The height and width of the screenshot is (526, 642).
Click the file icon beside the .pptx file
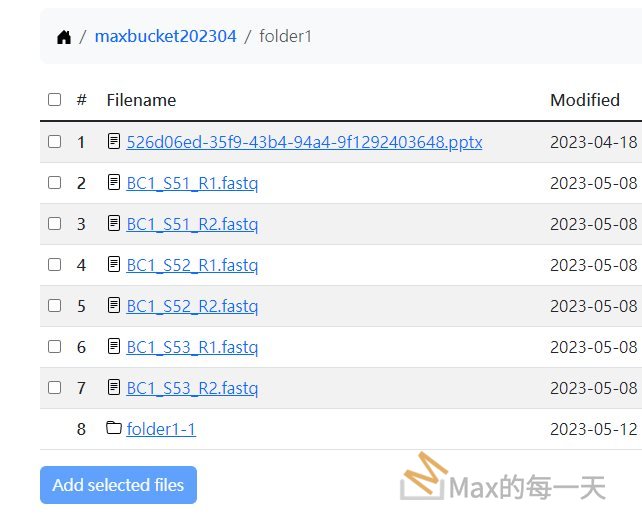tap(114, 142)
